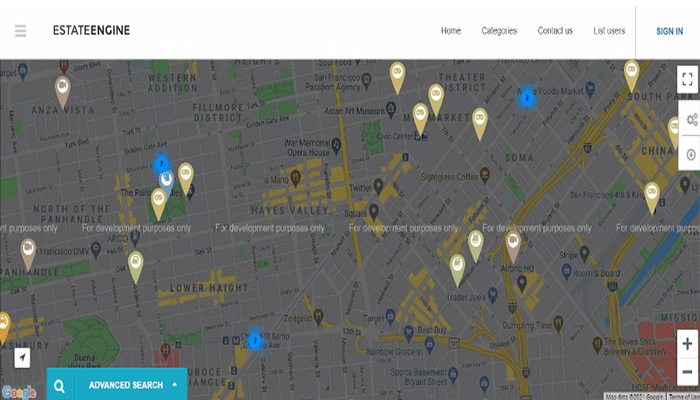Expand the Advanced Search caret
700x400 pixels.
point(175,384)
